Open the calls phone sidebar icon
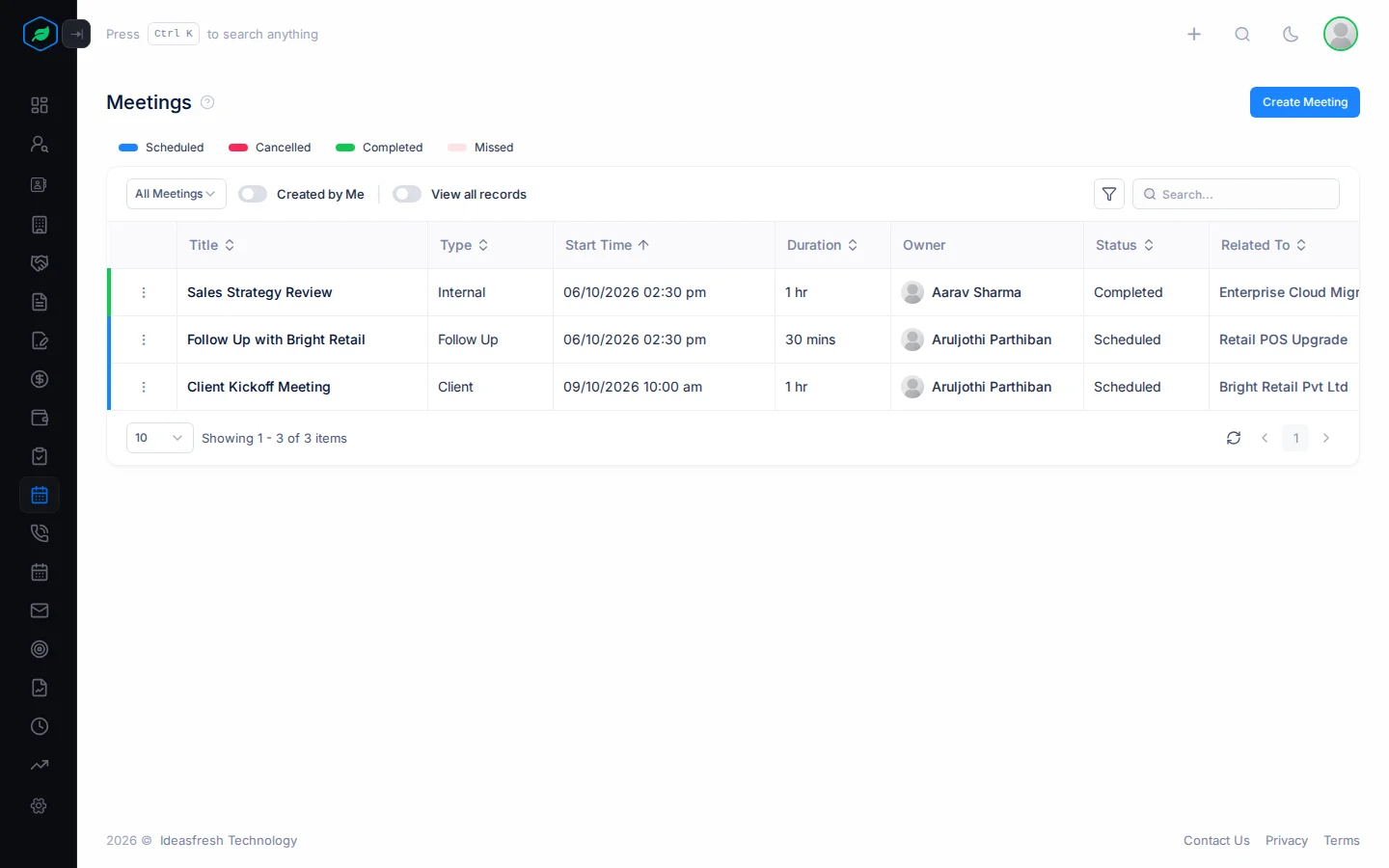1389x868 pixels. (40, 533)
